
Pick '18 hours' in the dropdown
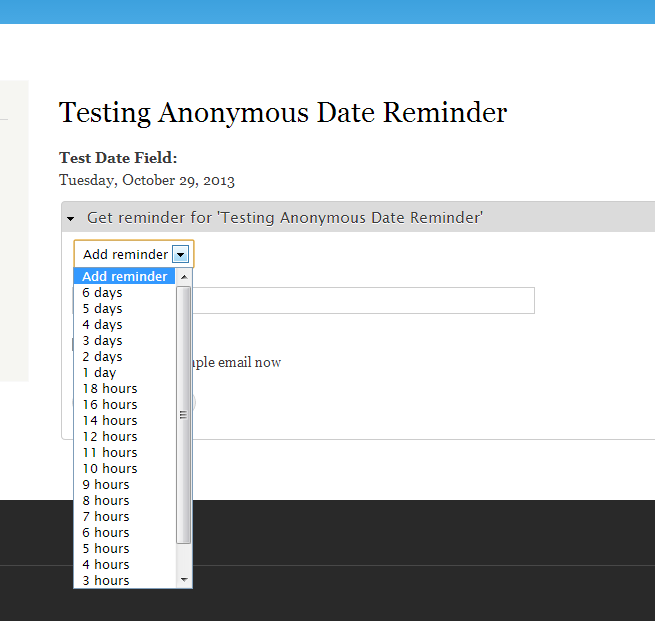pyautogui.click(x=110, y=389)
